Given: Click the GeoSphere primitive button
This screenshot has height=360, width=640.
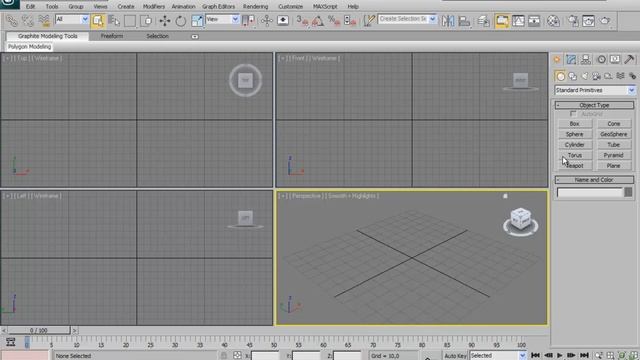Looking at the screenshot, I should point(613,134).
